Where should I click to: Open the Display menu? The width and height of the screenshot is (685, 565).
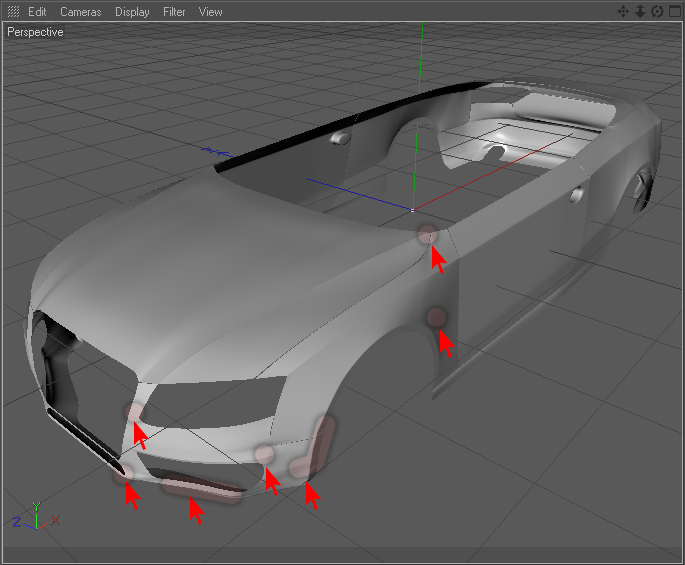tap(132, 12)
